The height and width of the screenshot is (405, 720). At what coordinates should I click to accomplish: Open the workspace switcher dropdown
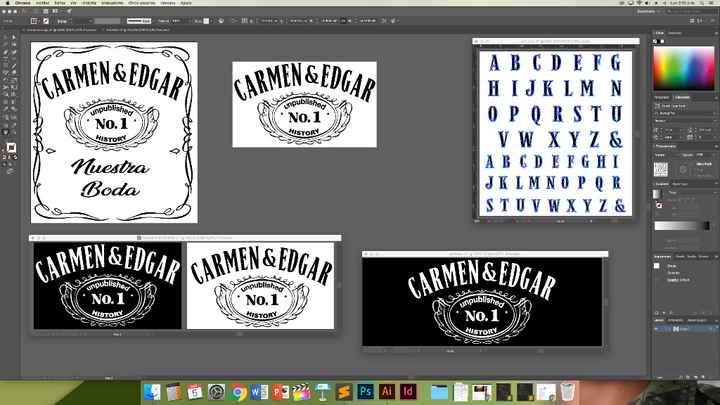(647, 11)
